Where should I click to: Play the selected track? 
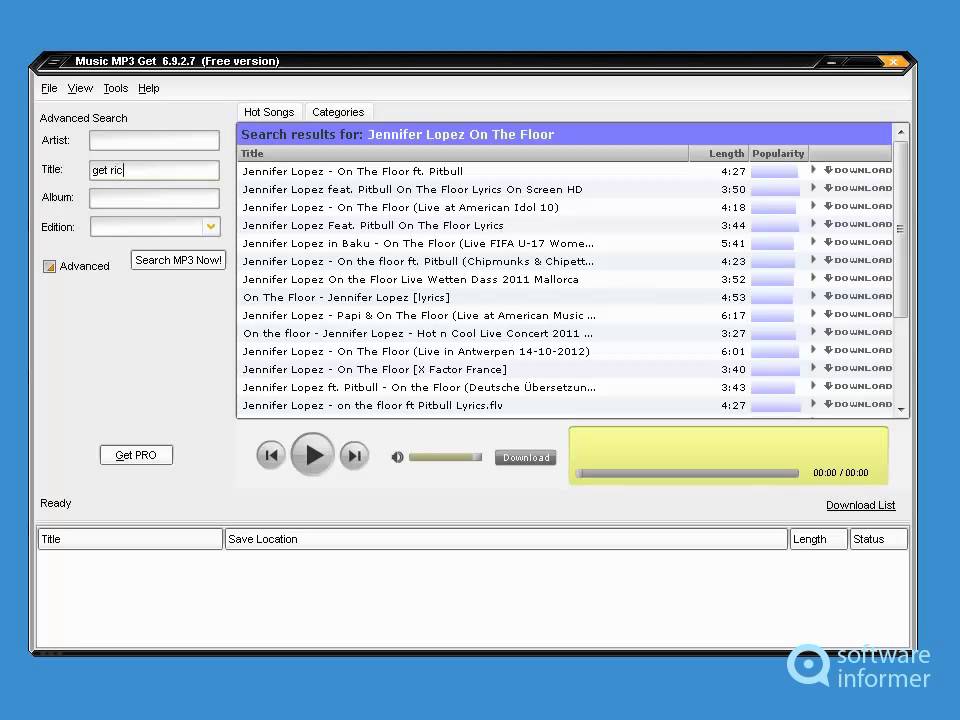point(312,455)
